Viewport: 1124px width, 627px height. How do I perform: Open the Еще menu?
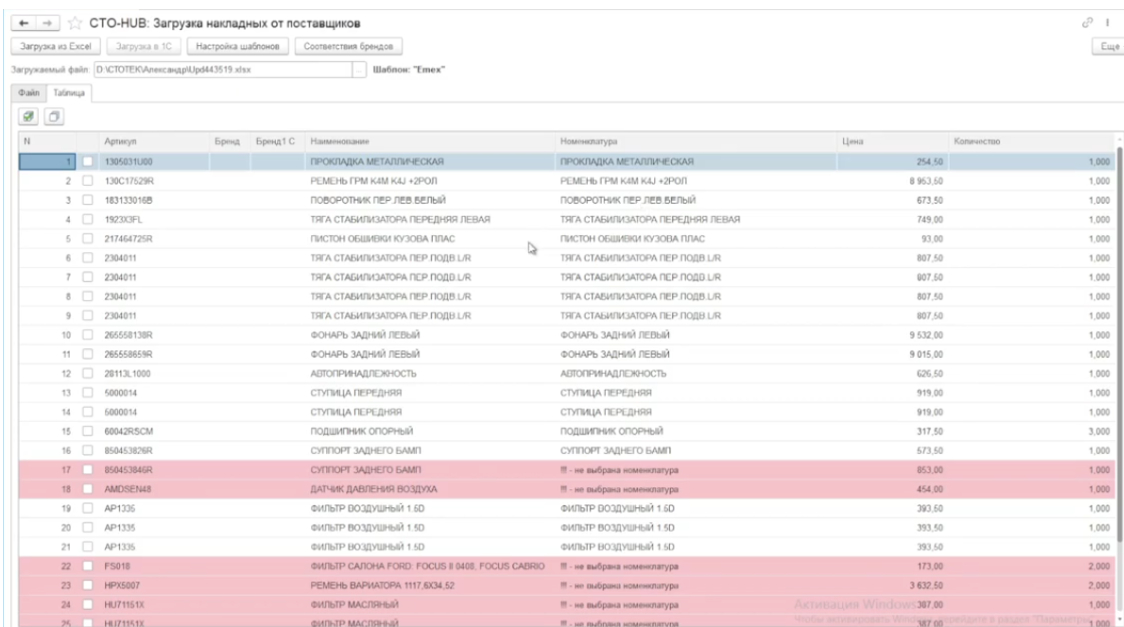coord(1109,46)
